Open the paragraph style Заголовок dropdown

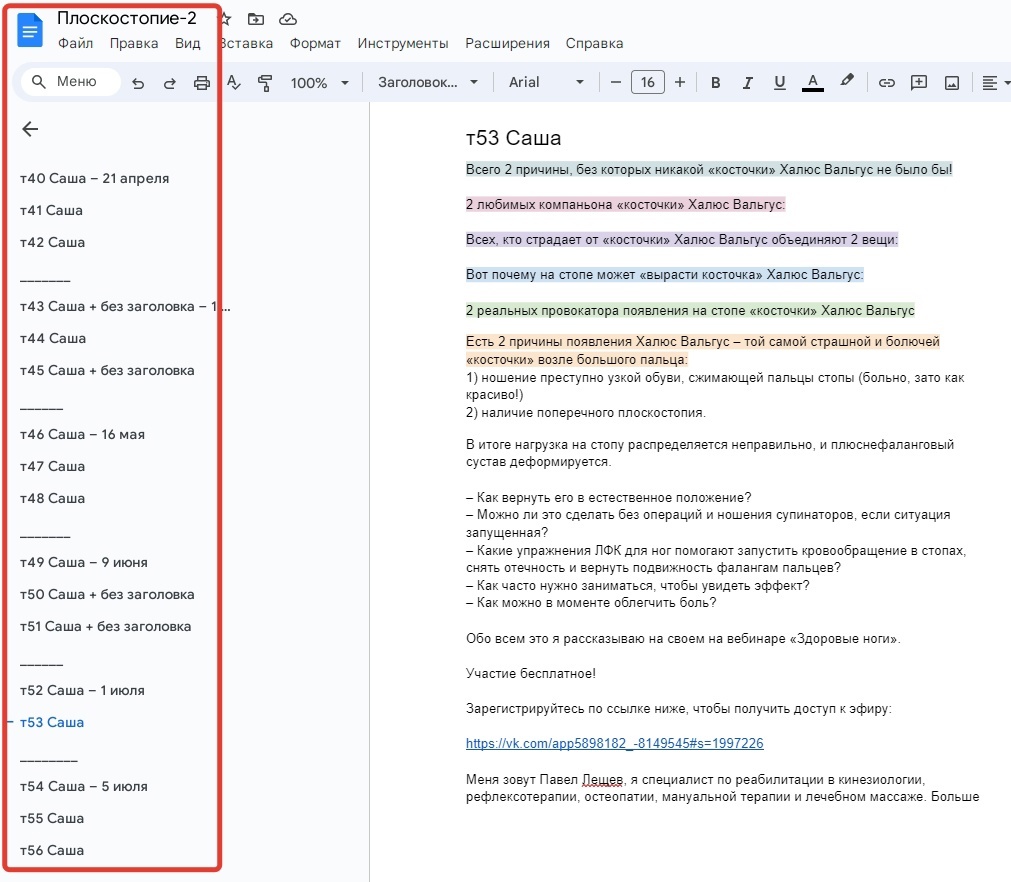coord(428,83)
